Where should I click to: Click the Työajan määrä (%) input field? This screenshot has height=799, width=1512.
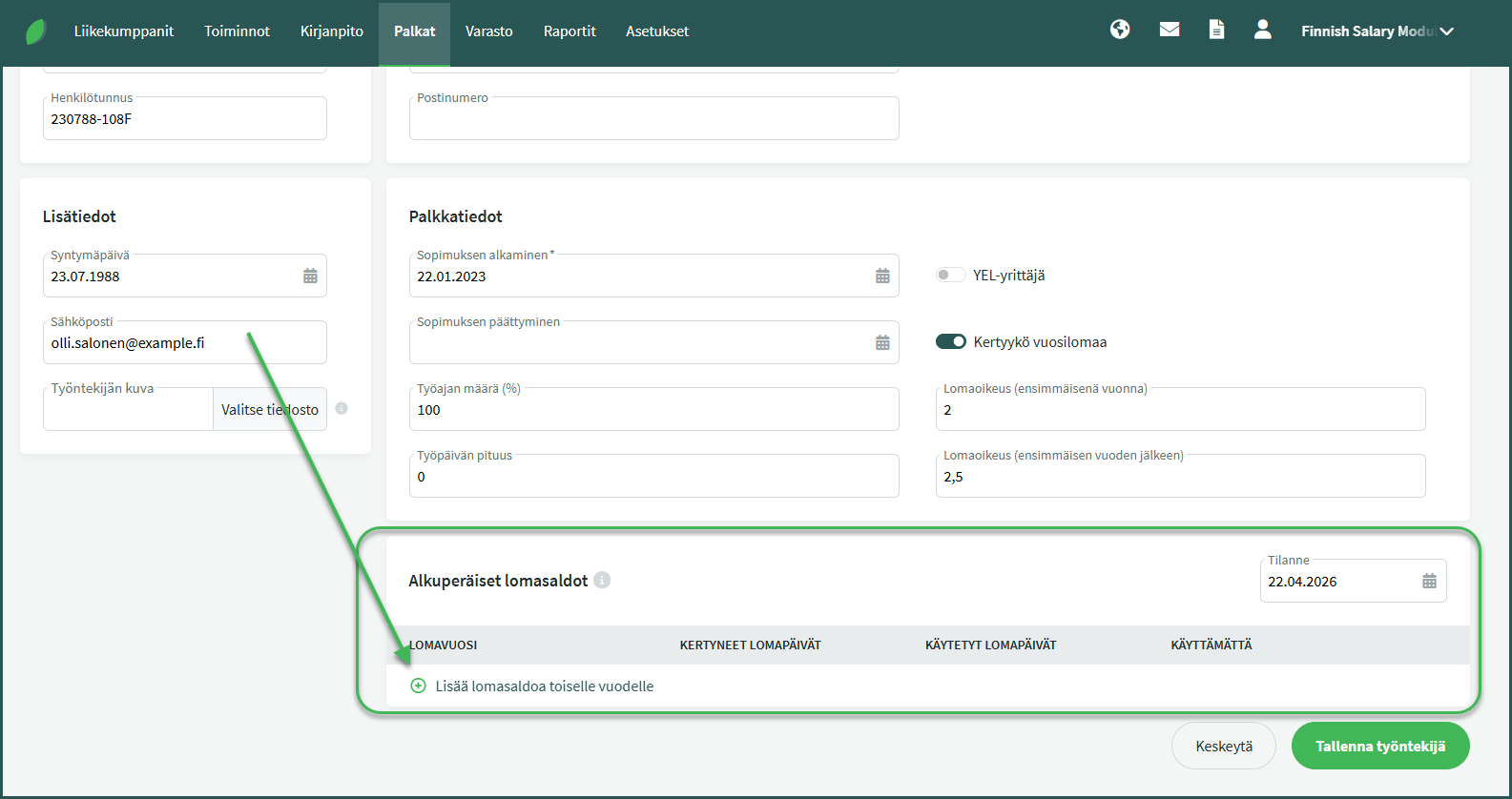coord(653,410)
